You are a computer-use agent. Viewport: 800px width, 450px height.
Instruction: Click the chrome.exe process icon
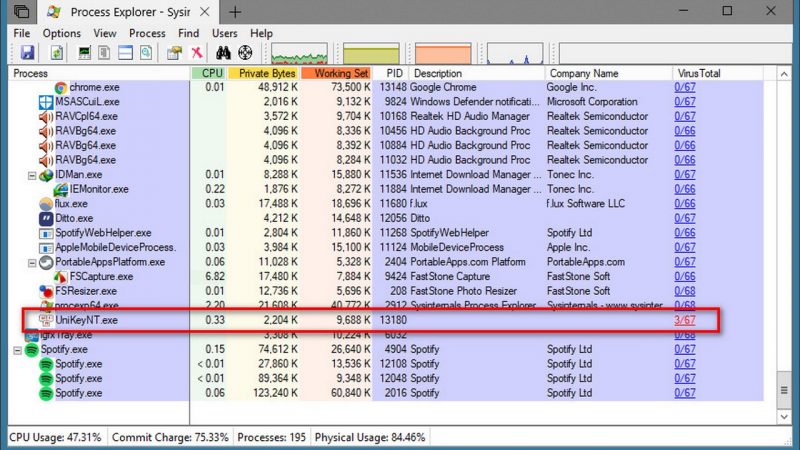61,88
